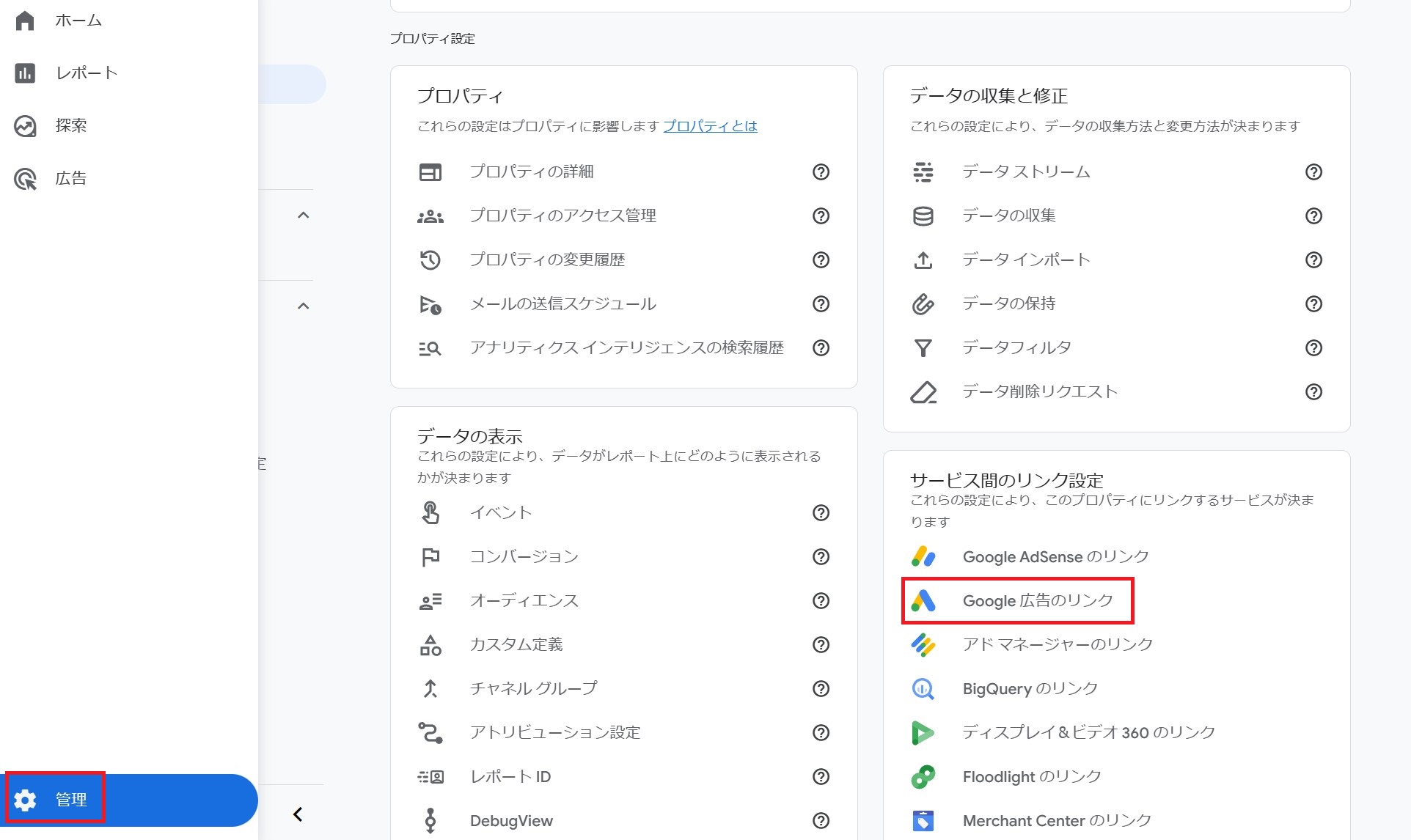Open the DebugView icon
This screenshot has width=1411, height=840.
[x=431, y=820]
